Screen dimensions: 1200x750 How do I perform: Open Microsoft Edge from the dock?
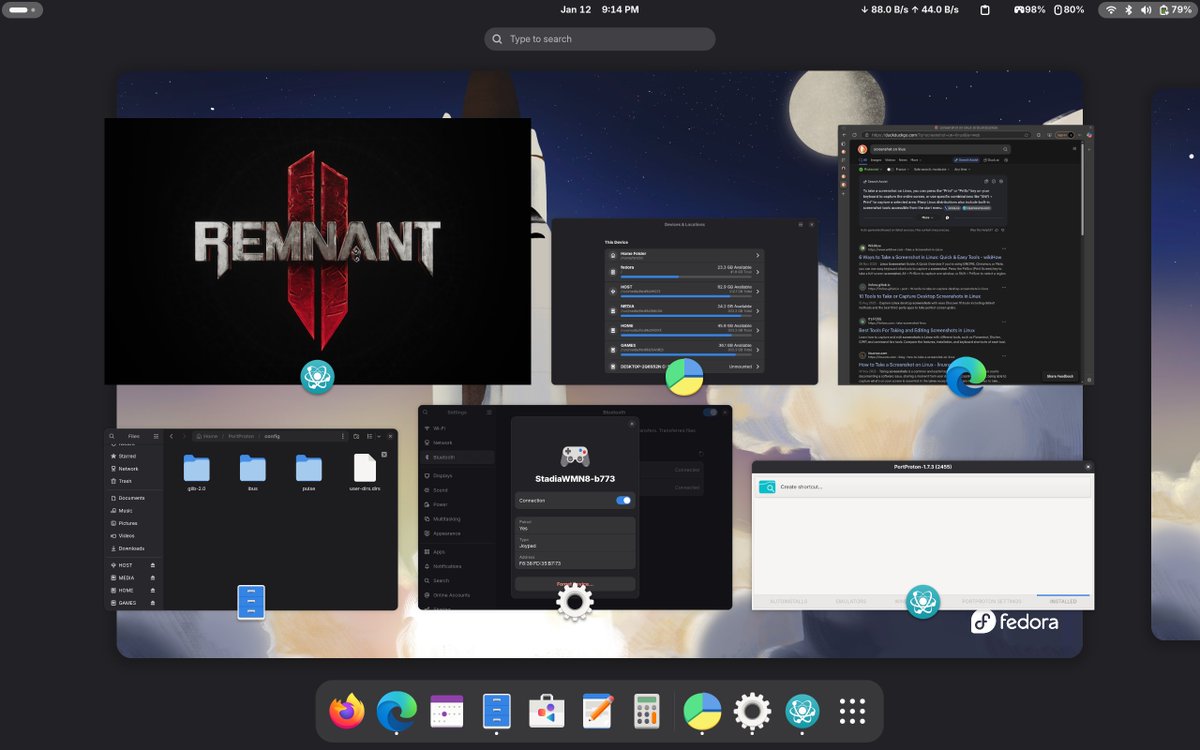397,712
